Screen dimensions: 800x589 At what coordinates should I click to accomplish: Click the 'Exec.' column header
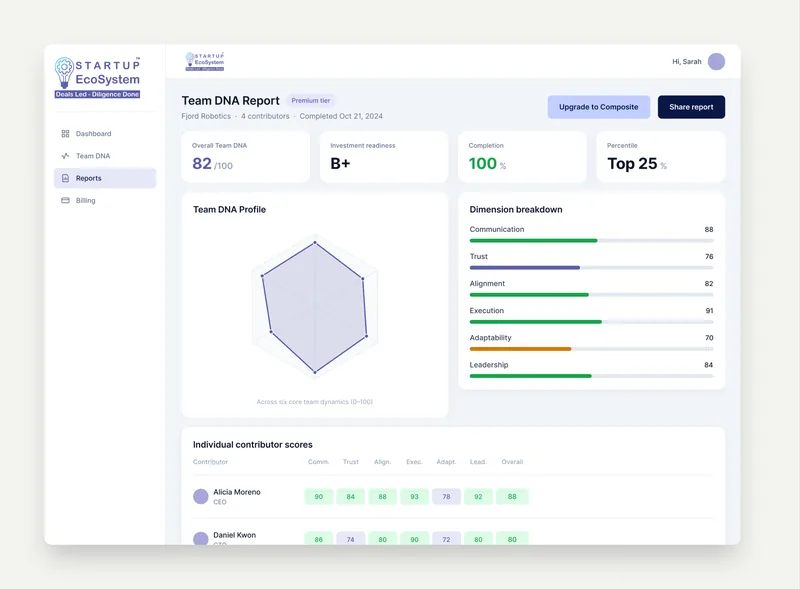[414, 462]
